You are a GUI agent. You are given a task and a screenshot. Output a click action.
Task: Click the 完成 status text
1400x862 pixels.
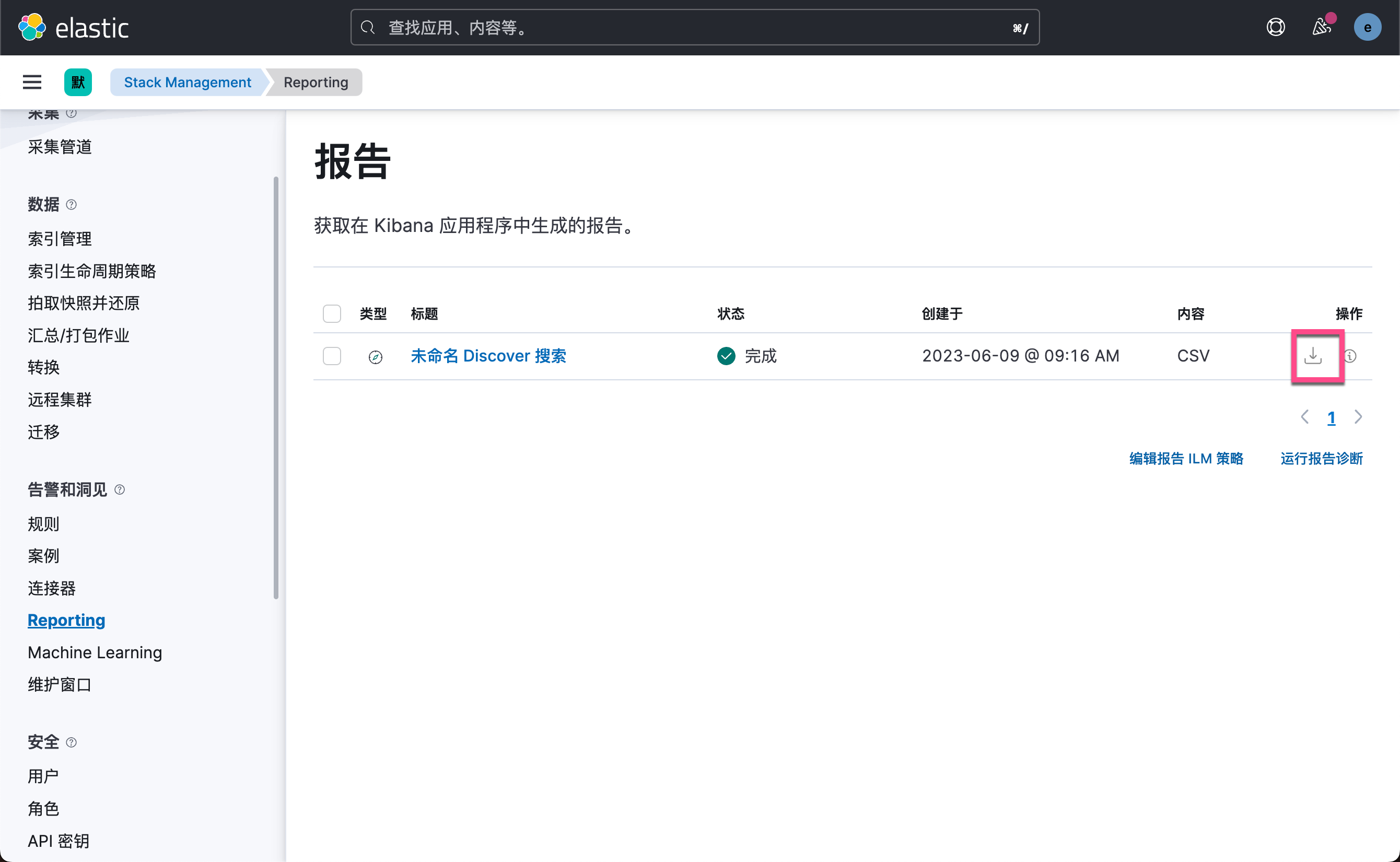point(761,356)
